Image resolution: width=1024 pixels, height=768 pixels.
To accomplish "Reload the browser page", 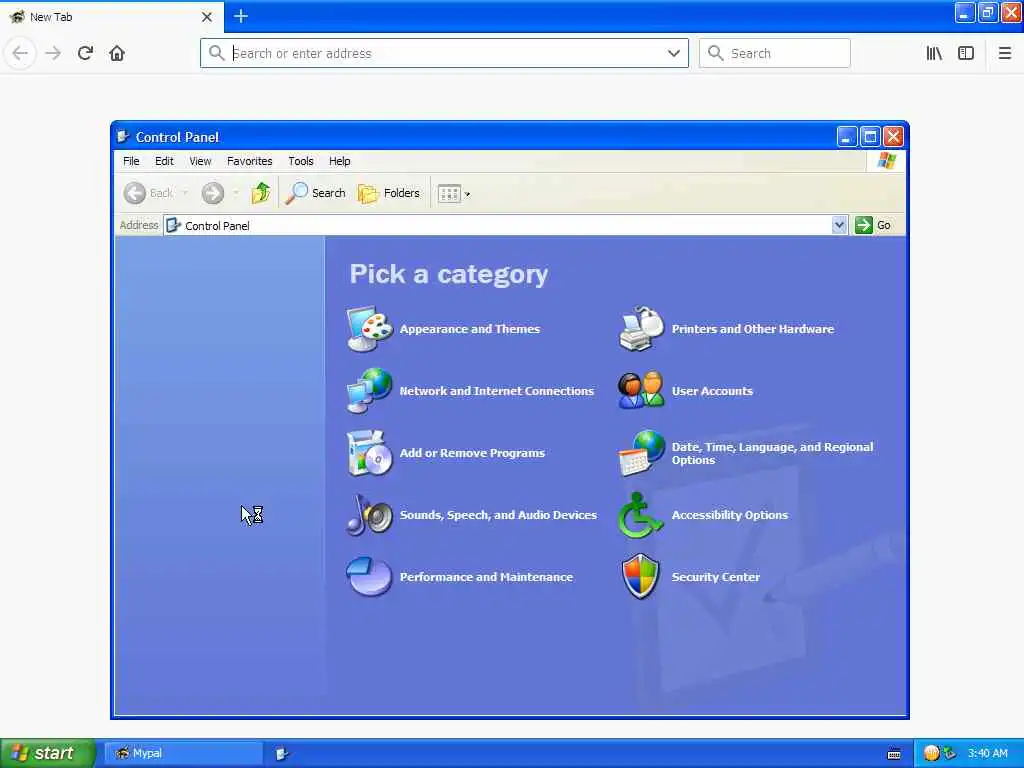I will coord(85,53).
